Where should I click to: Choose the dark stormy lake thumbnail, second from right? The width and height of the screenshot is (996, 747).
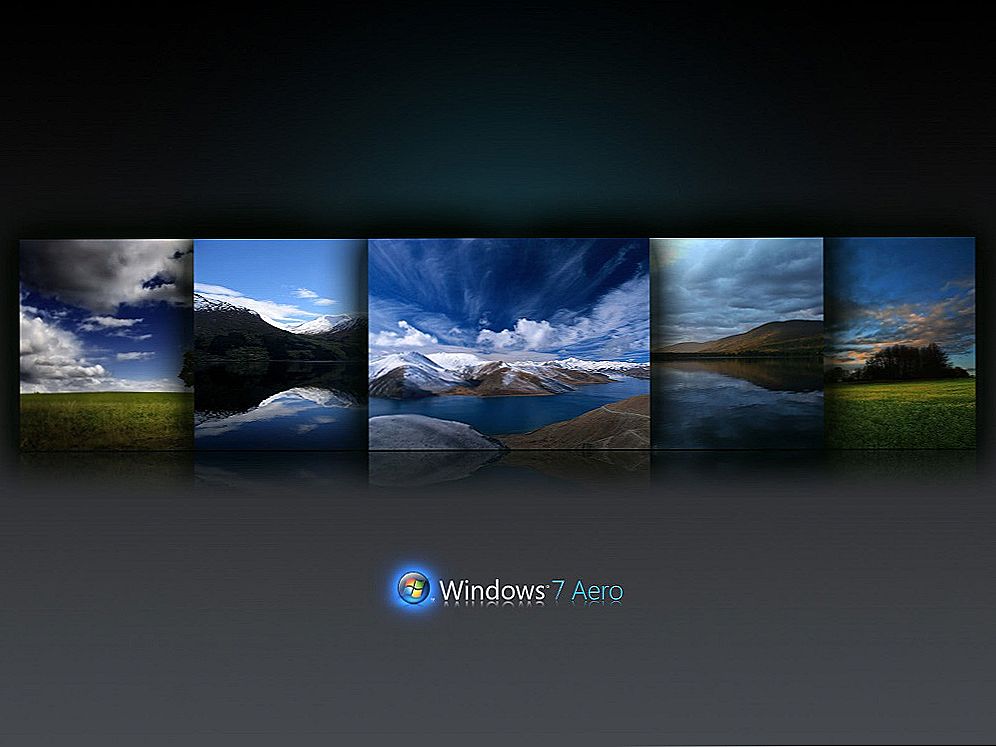pyautogui.click(x=737, y=344)
